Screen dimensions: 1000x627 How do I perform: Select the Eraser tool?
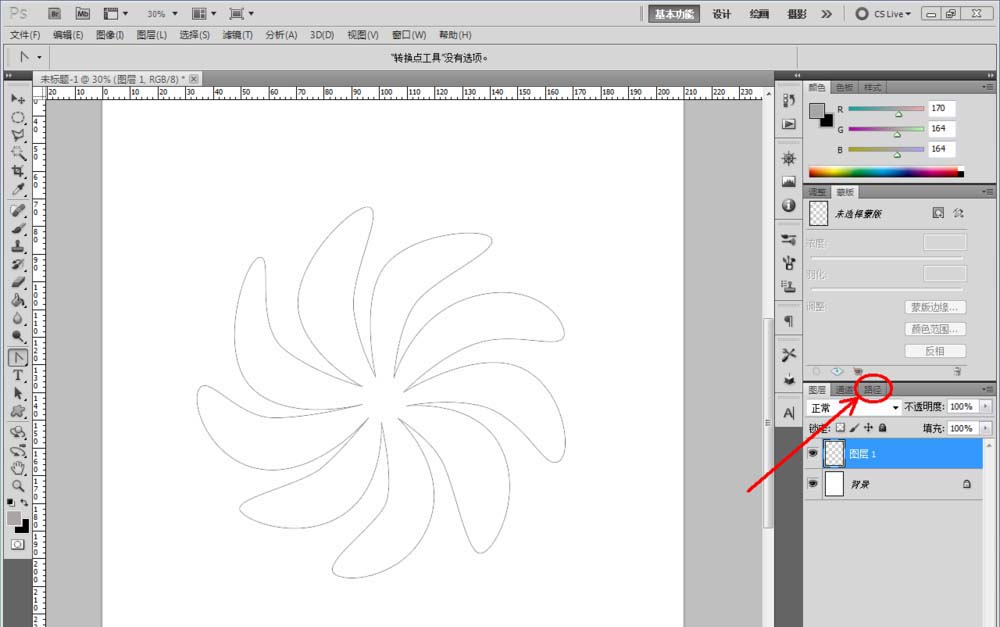pos(18,282)
